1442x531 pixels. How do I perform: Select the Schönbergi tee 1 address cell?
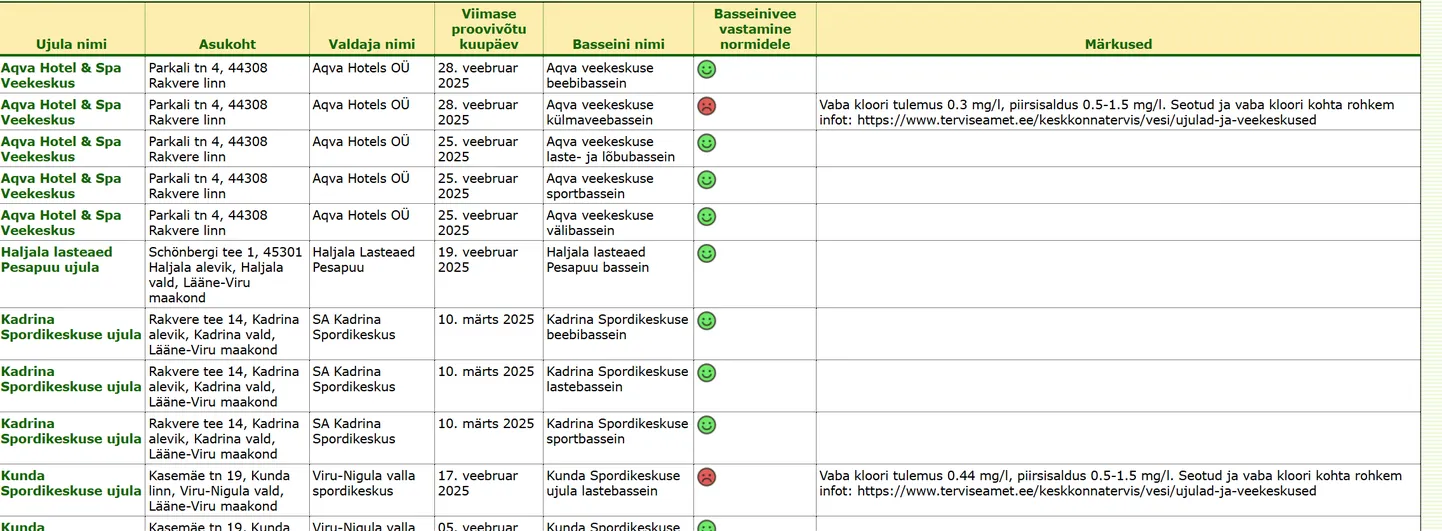[227, 275]
